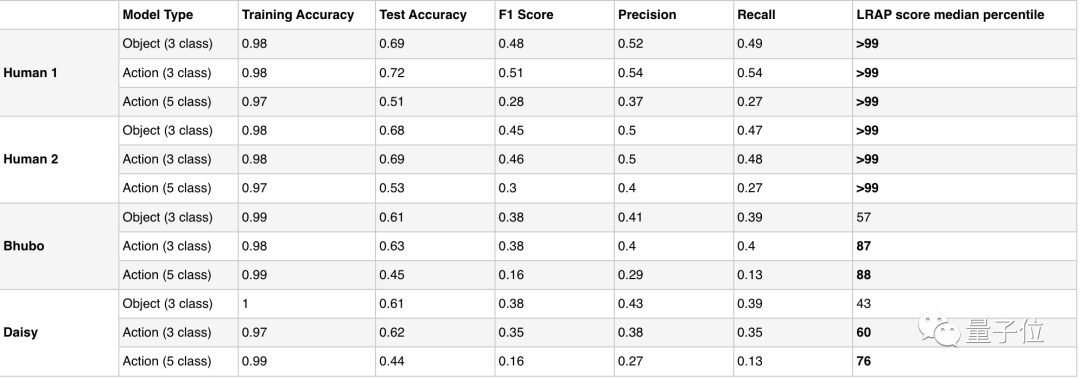Click Bhubo's LRAP percentile value 88

[x=864, y=275]
